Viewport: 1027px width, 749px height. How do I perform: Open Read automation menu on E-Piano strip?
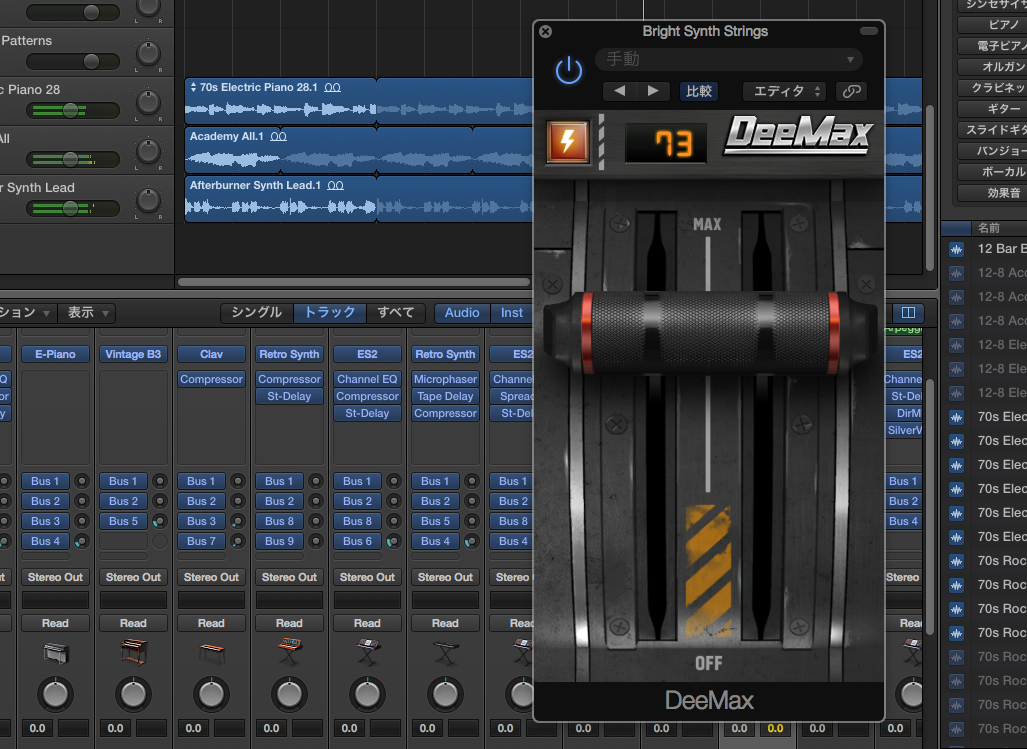point(55,623)
